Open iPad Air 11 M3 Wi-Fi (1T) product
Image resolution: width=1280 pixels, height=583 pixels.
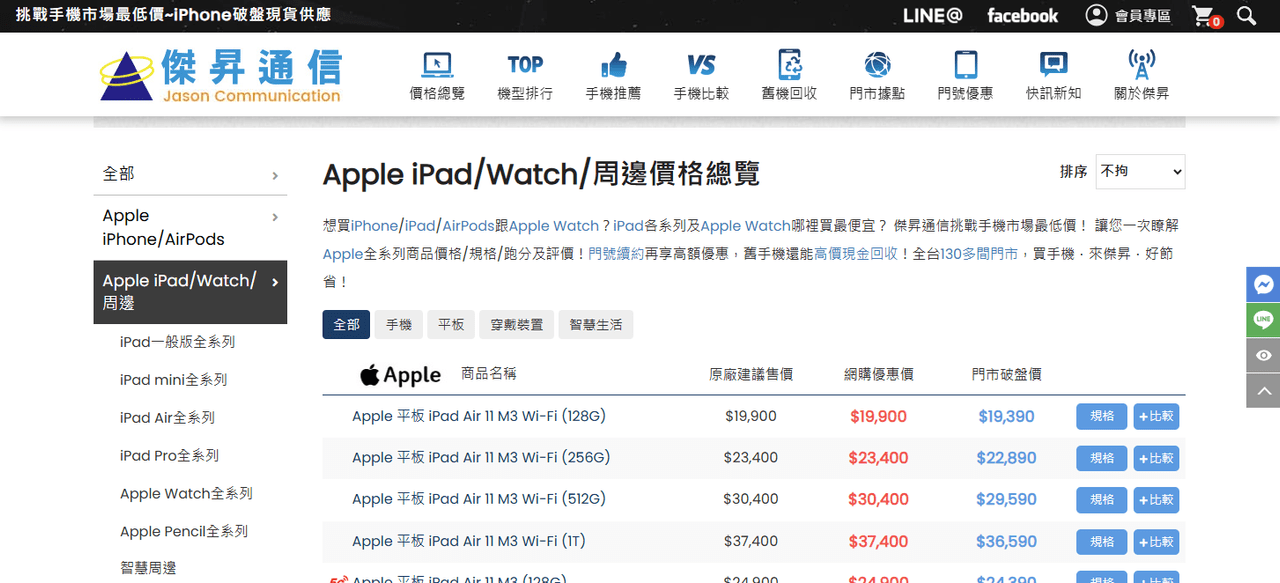coord(469,541)
